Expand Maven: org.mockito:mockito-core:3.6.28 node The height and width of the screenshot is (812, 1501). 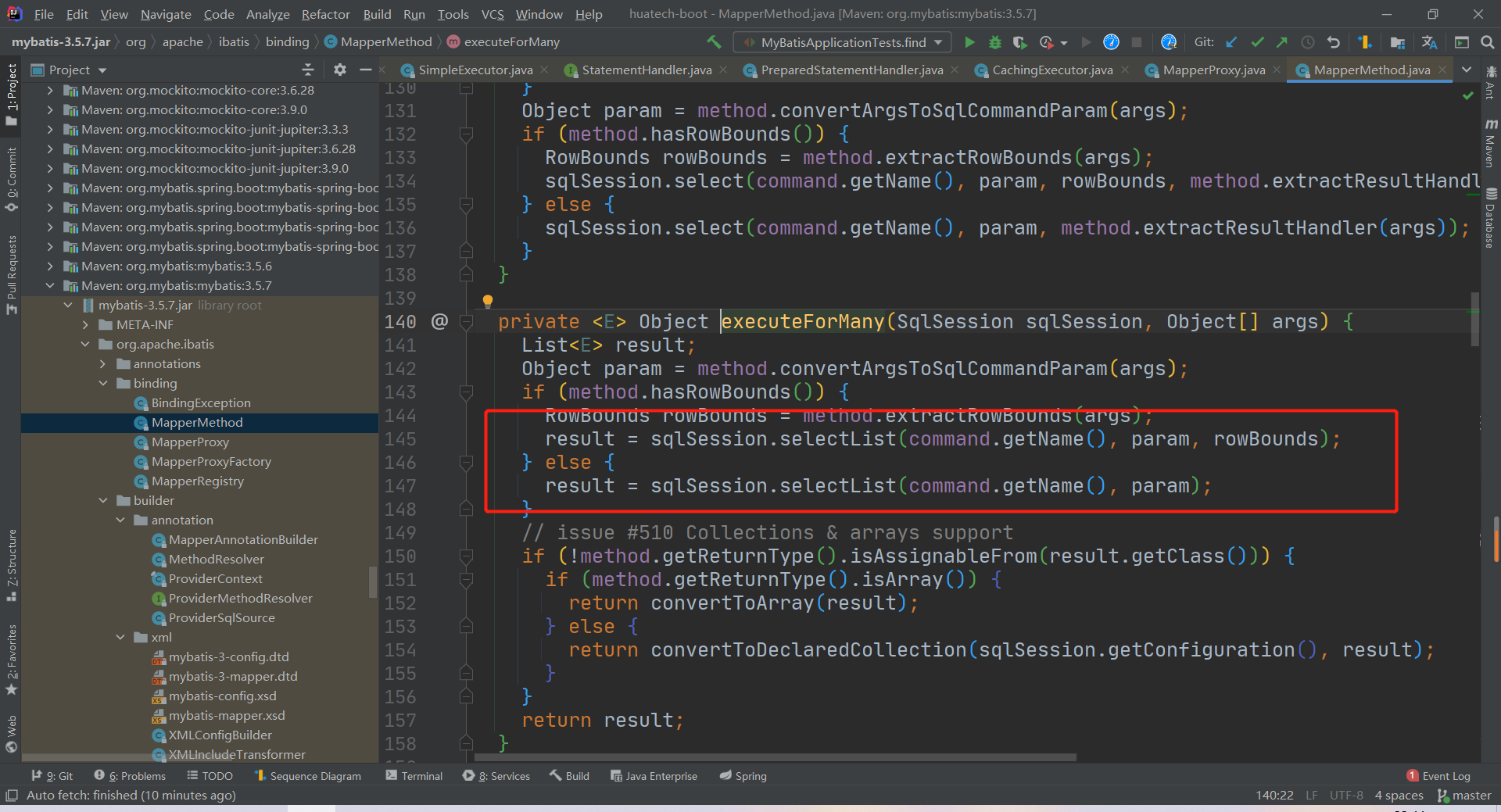51,91
